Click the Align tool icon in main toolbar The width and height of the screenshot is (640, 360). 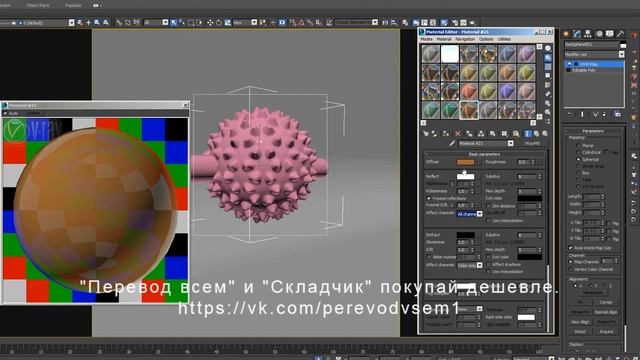click(x=394, y=22)
